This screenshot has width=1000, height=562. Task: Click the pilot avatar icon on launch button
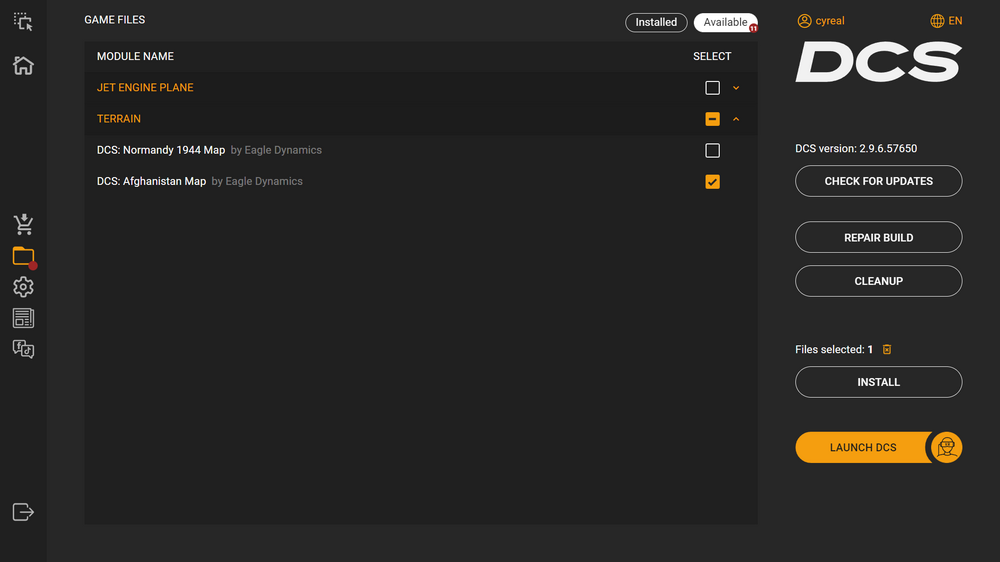946,447
